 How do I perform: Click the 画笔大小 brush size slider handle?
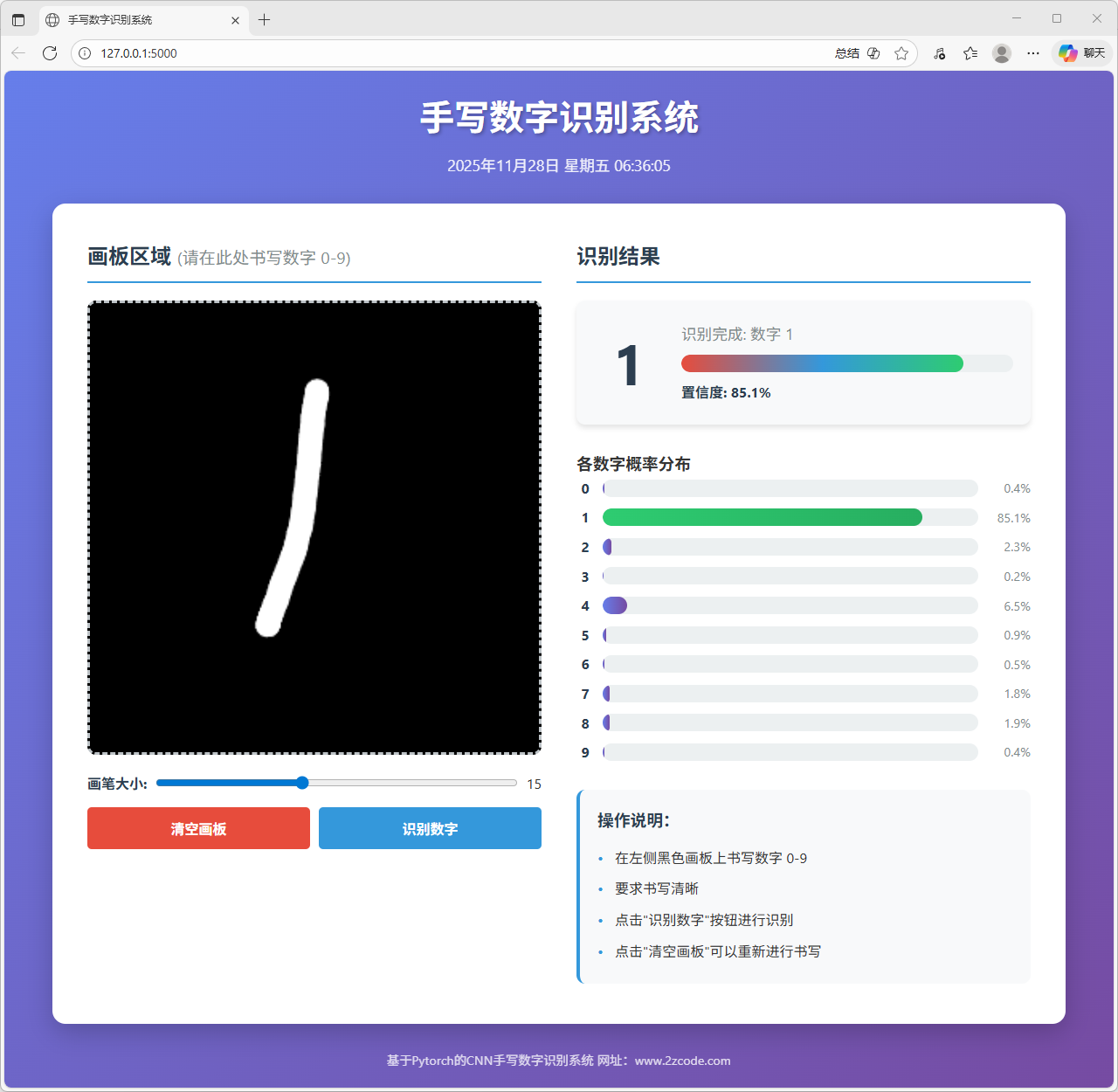point(302,783)
